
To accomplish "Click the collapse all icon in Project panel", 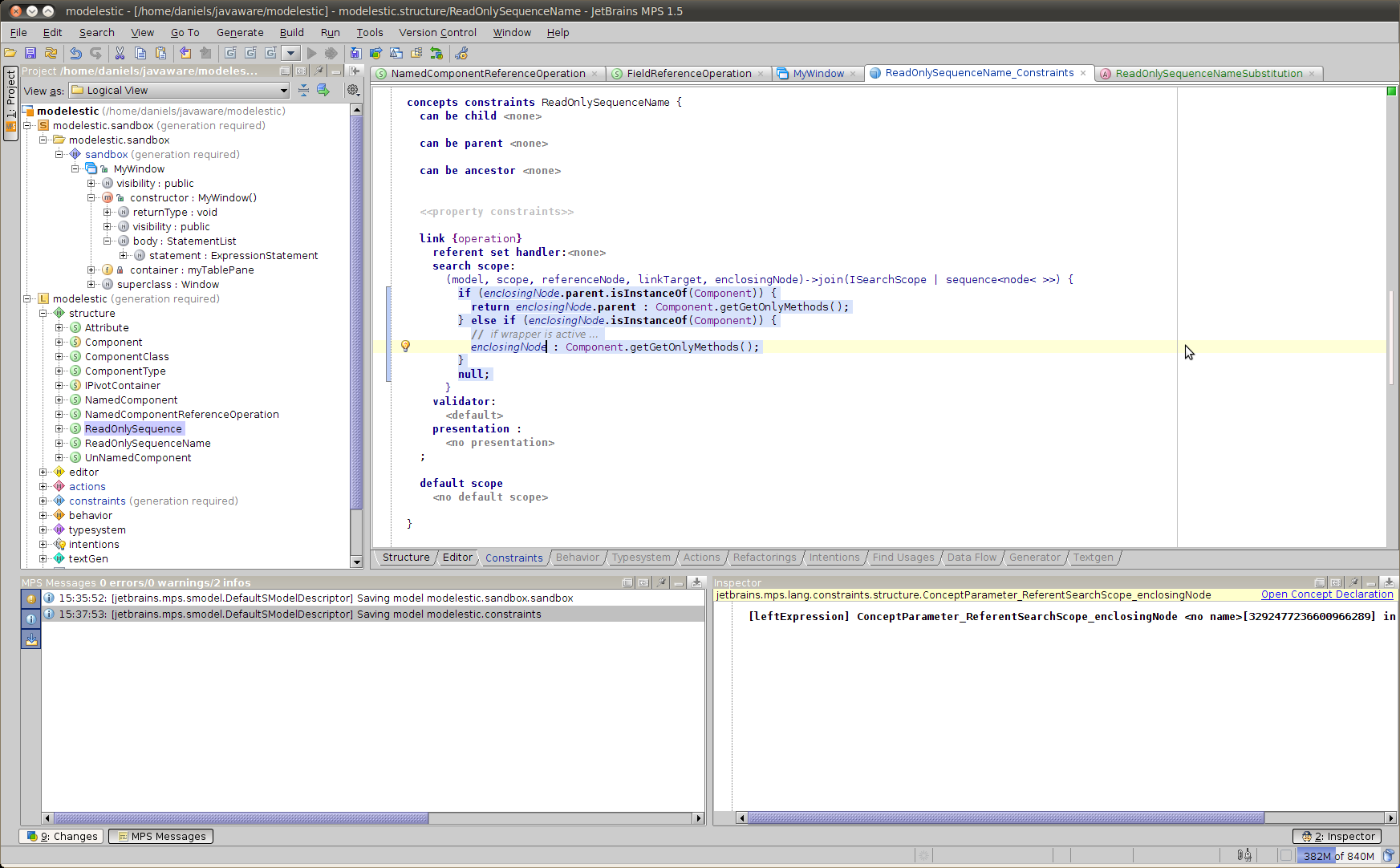I will [x=303, y=91].
